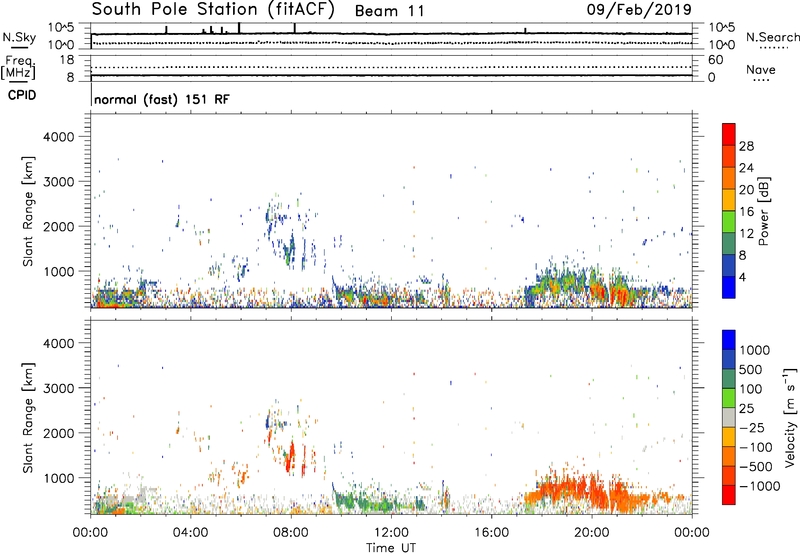This screenshot has height=554, width=800.
Task: Click the 'South Pole Station (fitACF)' title
Action: point(213,10)
